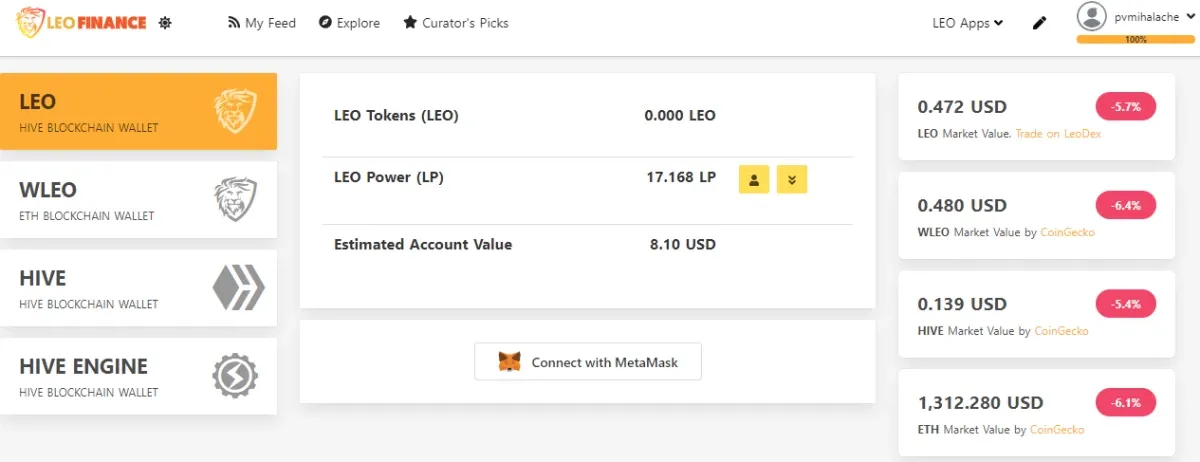The image size is (1200, 462).
Task: Click the delegate LEO Power person icon
Action: coord(754,179)
